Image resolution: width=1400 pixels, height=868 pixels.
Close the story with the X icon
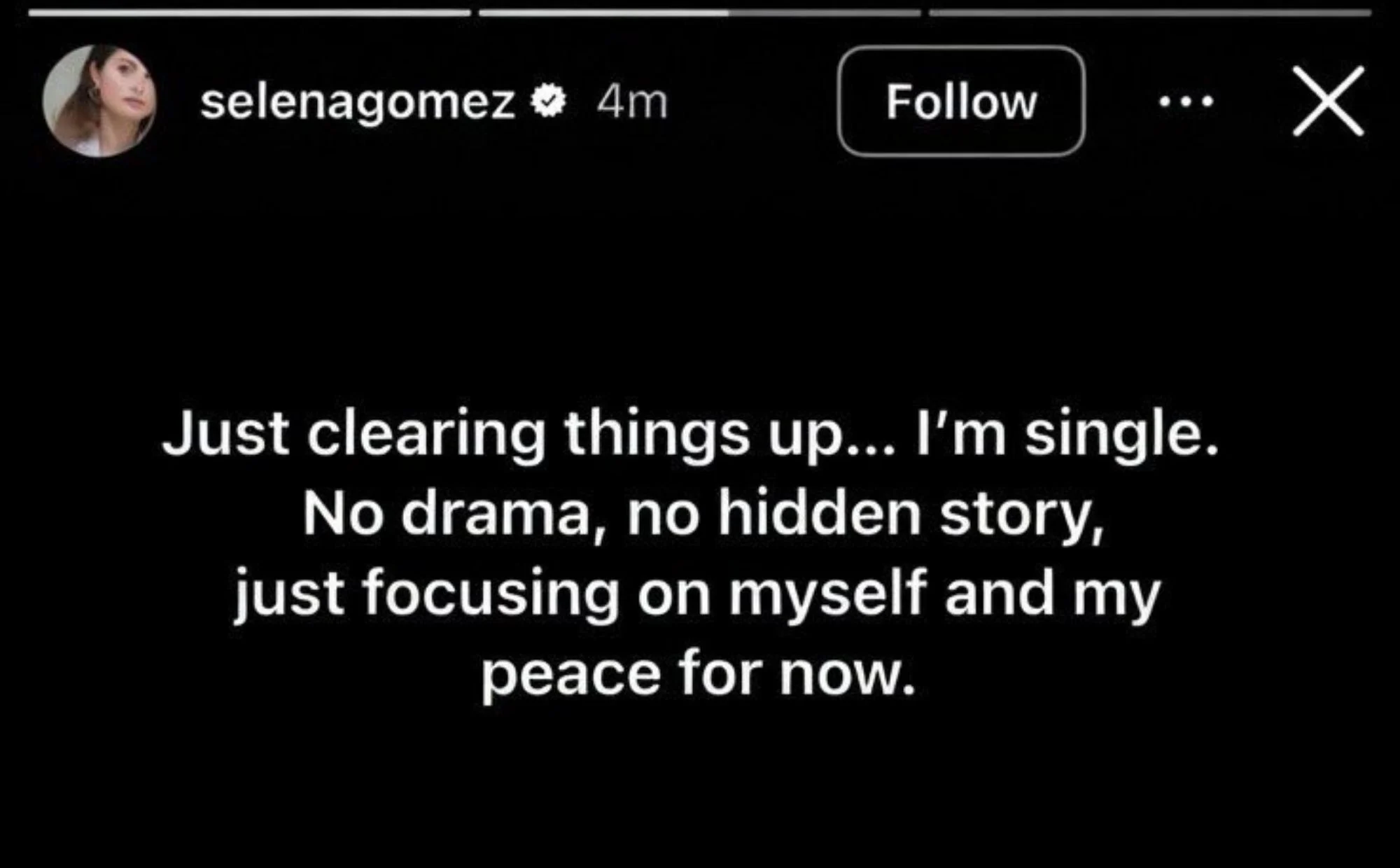1328,101
